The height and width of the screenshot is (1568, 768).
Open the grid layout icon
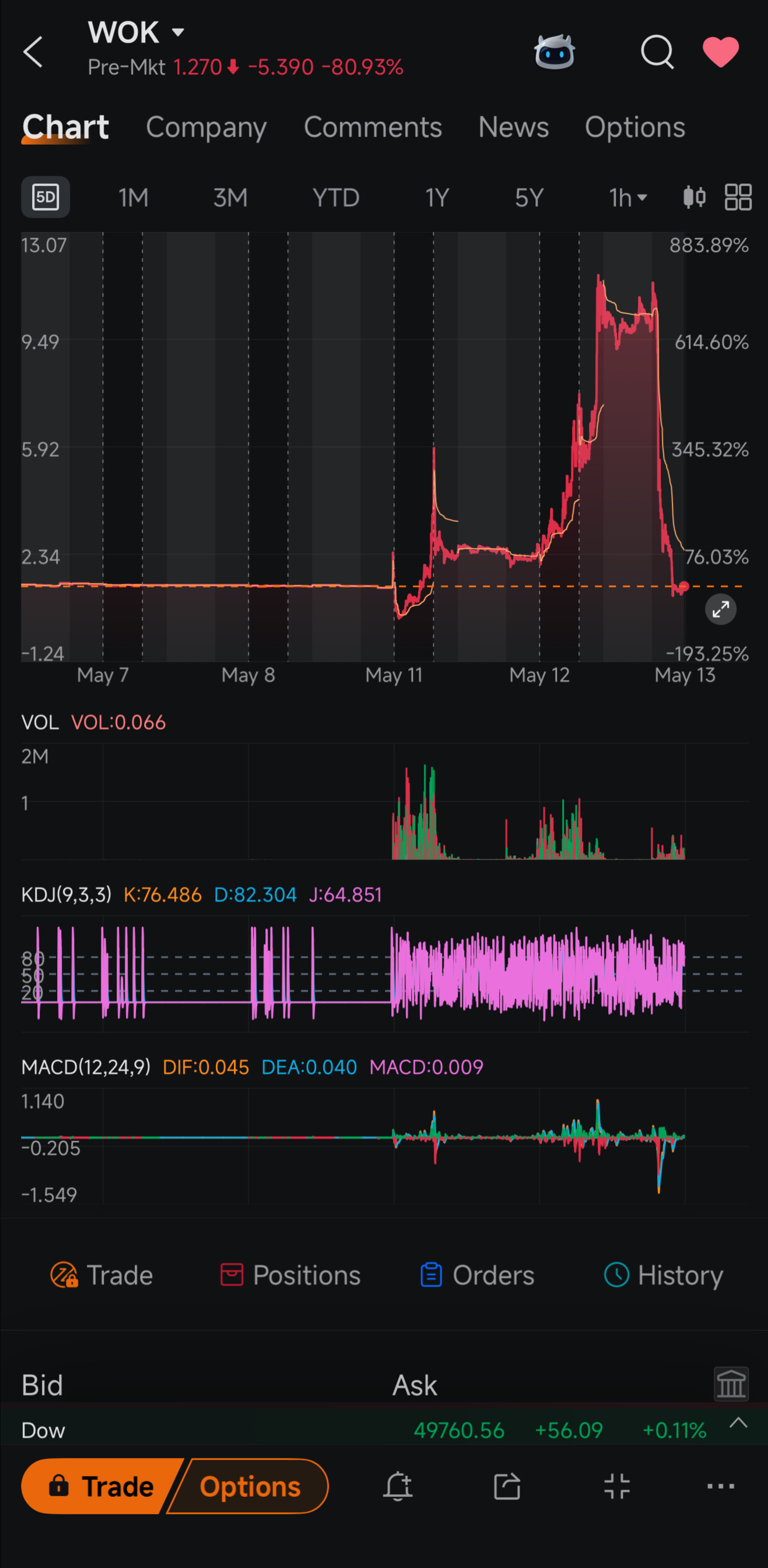pyautogui.click(x=738, y=197)
